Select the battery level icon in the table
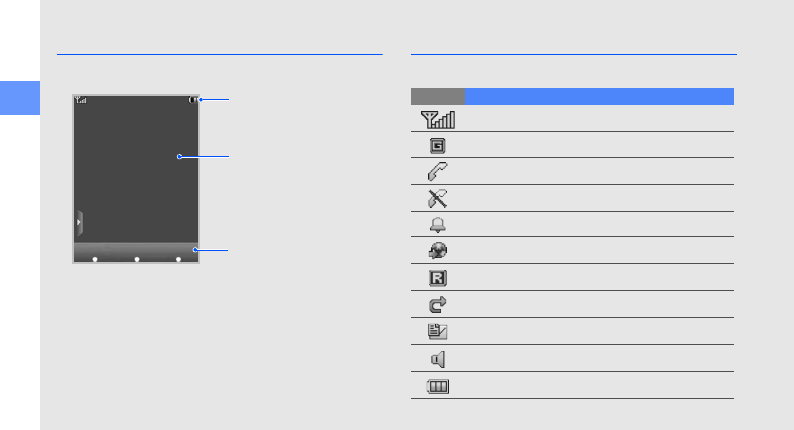 tap(437, 386)
